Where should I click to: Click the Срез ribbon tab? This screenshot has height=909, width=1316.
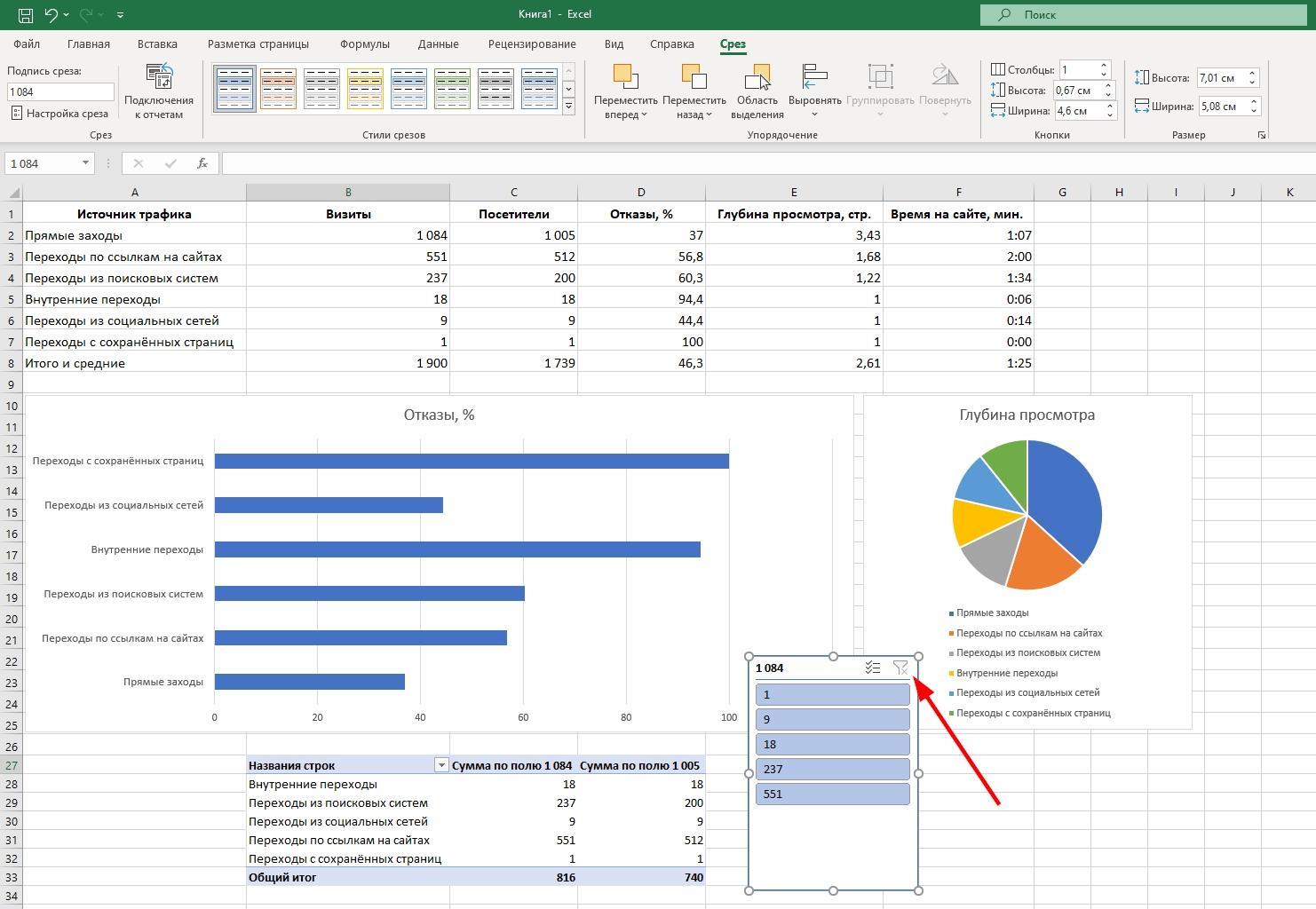point(733,43)
